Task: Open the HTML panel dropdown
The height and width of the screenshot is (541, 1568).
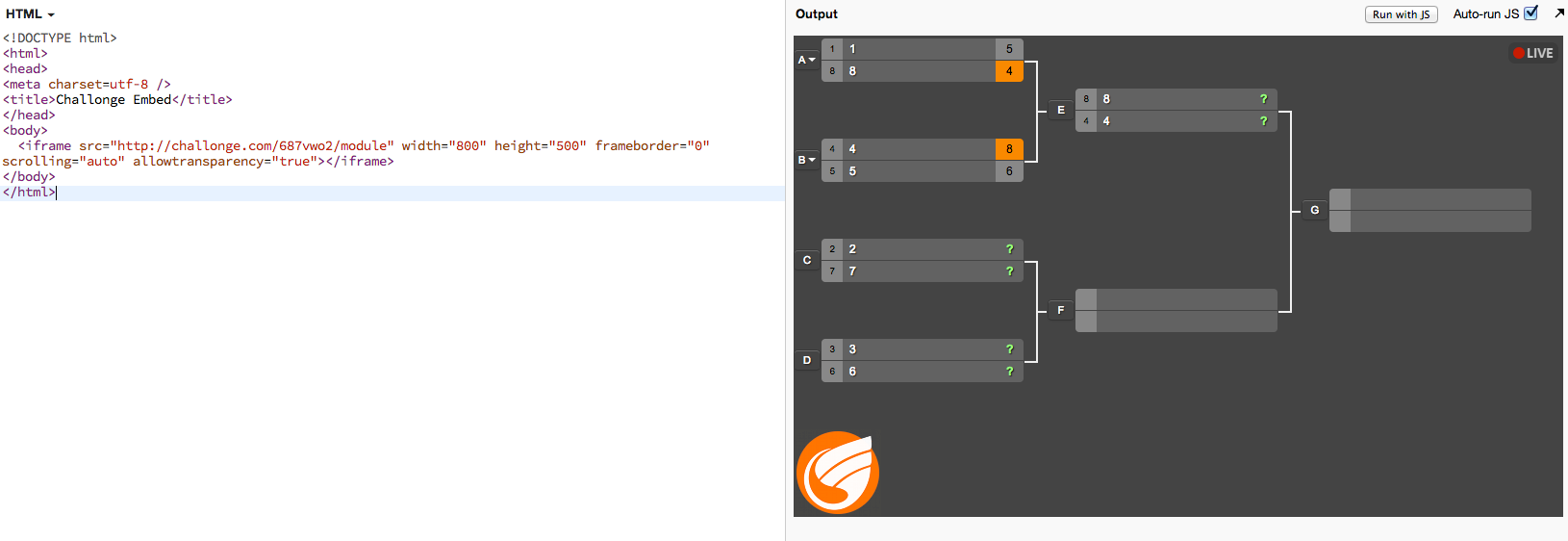Action: (31, 14)
